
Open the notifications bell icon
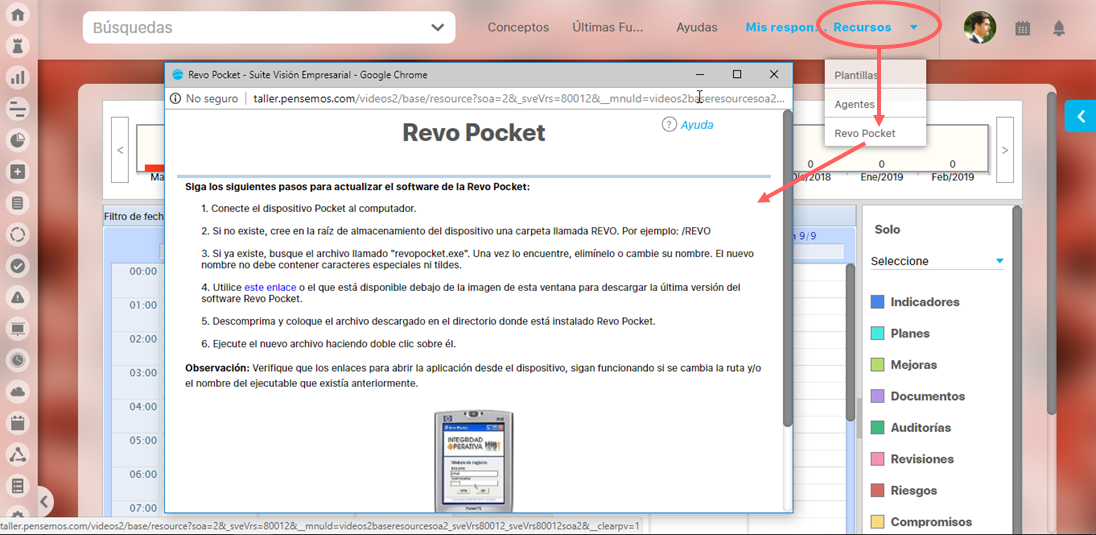(1059, 28)
